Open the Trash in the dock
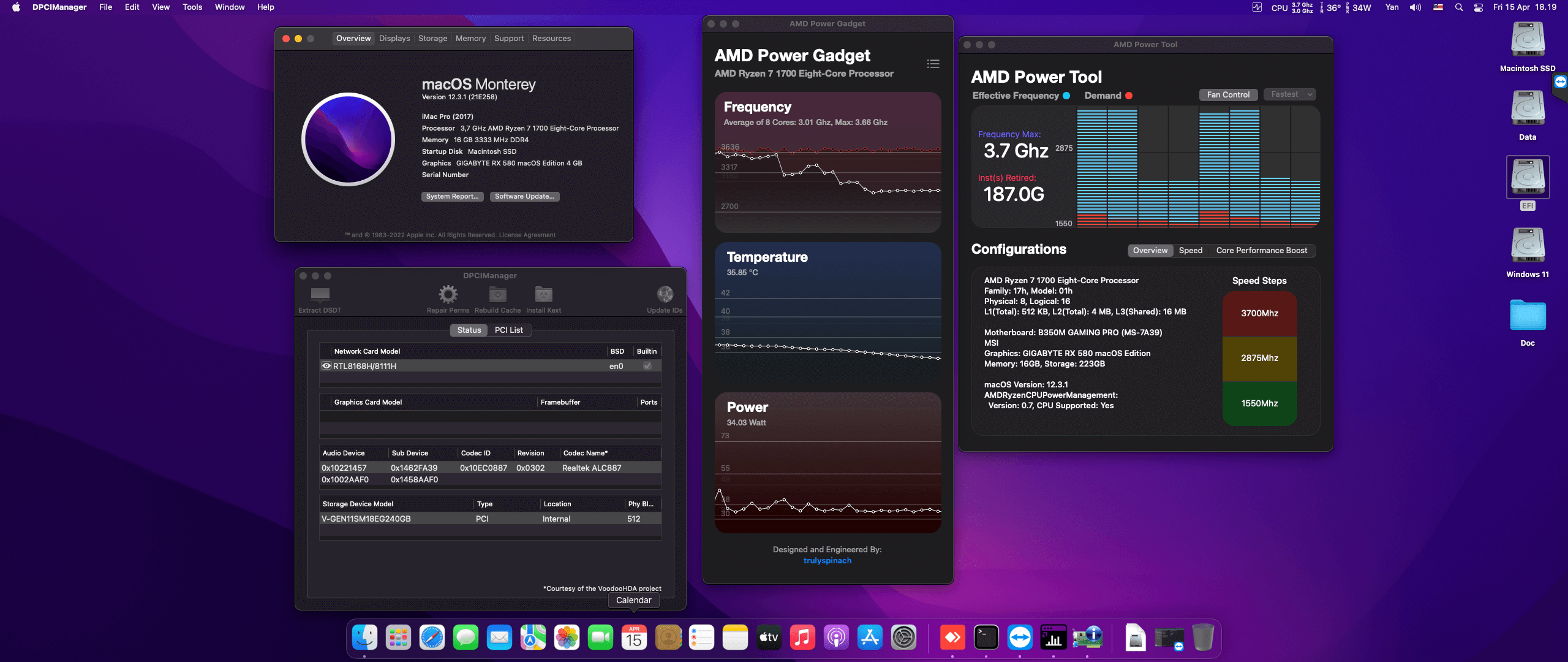The height and width of the screenshot is (662, 1568). 1203,638
